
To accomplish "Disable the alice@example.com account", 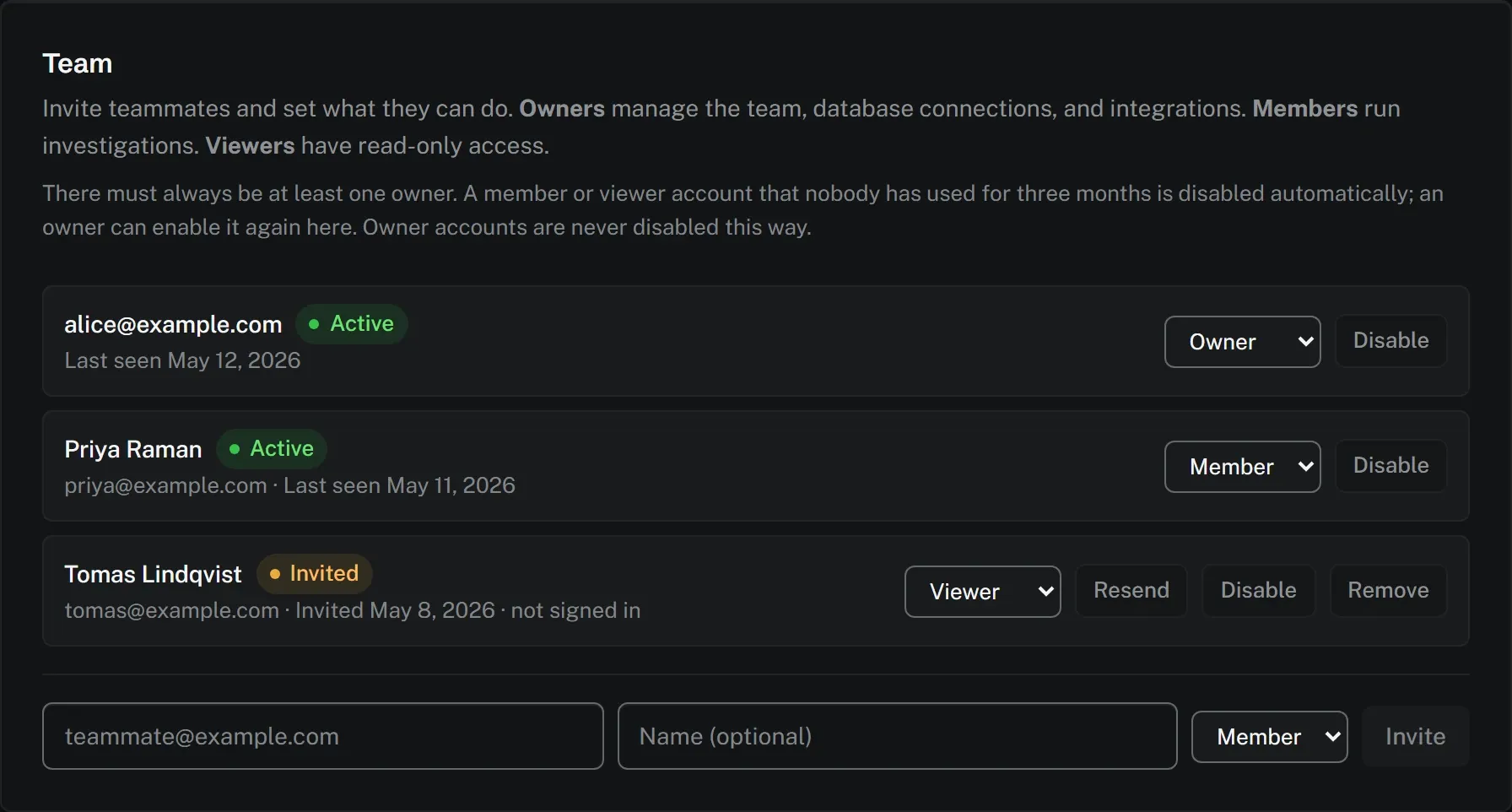I will pos(1390,341).
